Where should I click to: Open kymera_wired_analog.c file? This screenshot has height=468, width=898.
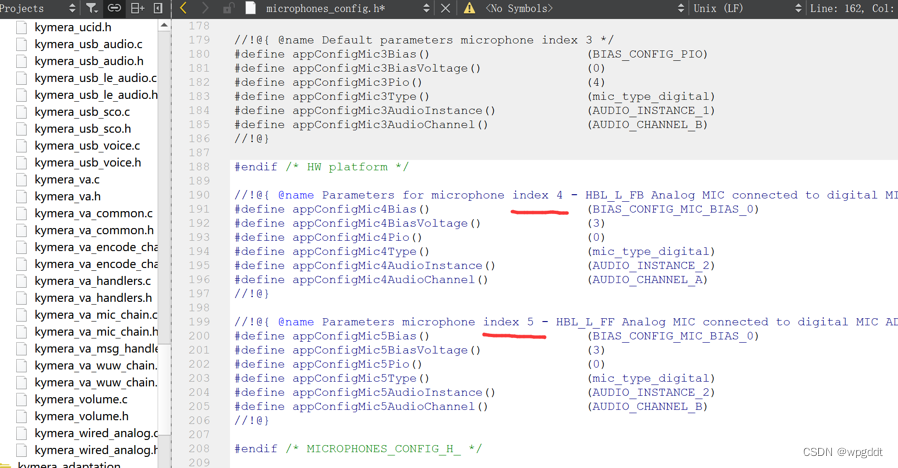pos(96,432)
